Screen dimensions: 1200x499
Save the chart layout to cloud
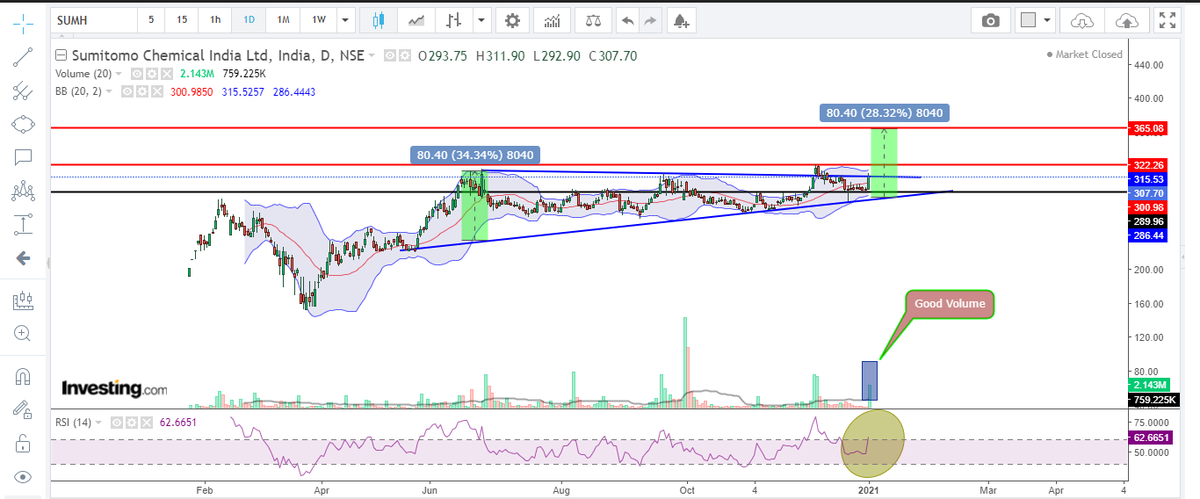click(x=1125, y=20)
